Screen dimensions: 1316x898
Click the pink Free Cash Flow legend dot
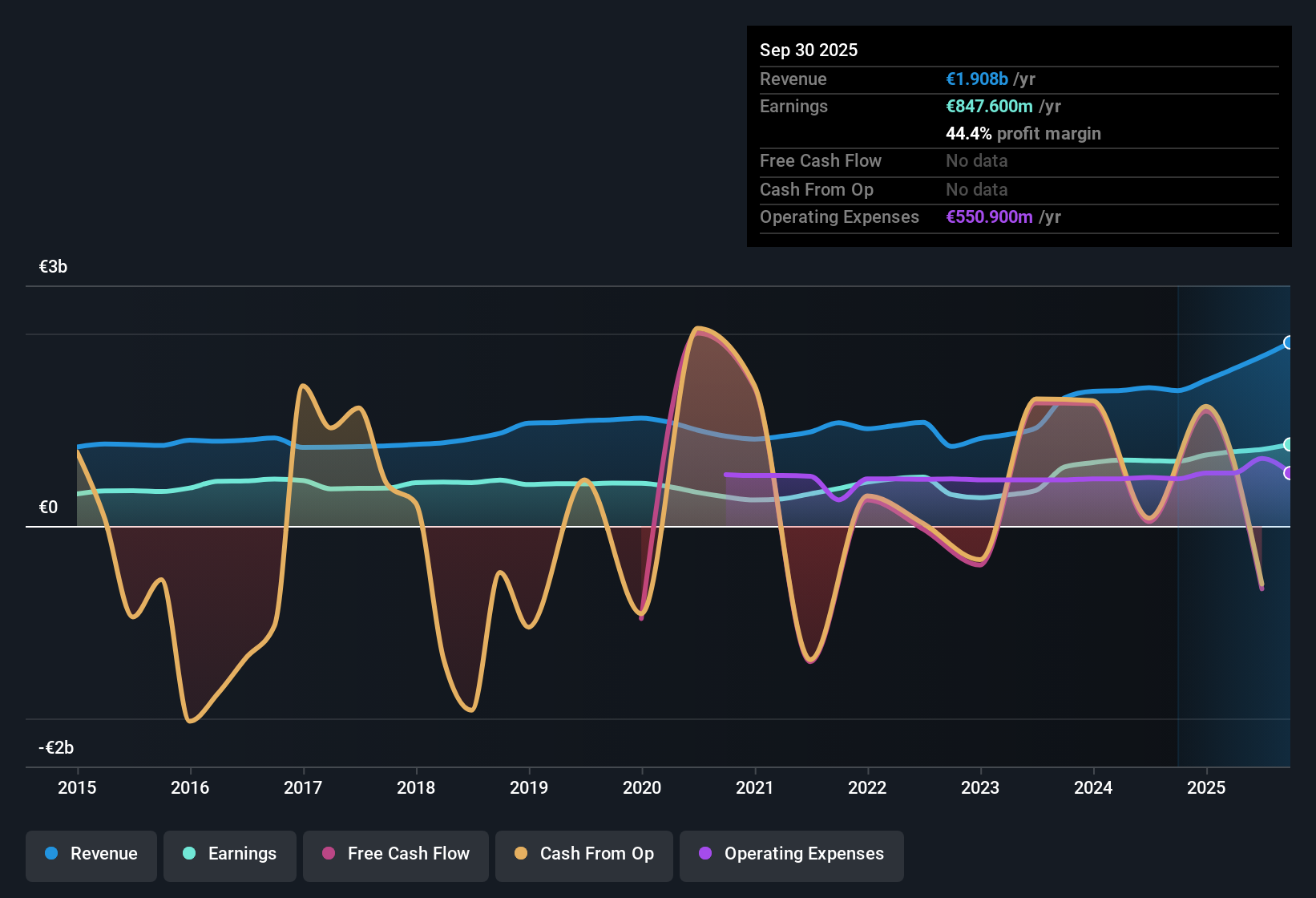point(328,854)
